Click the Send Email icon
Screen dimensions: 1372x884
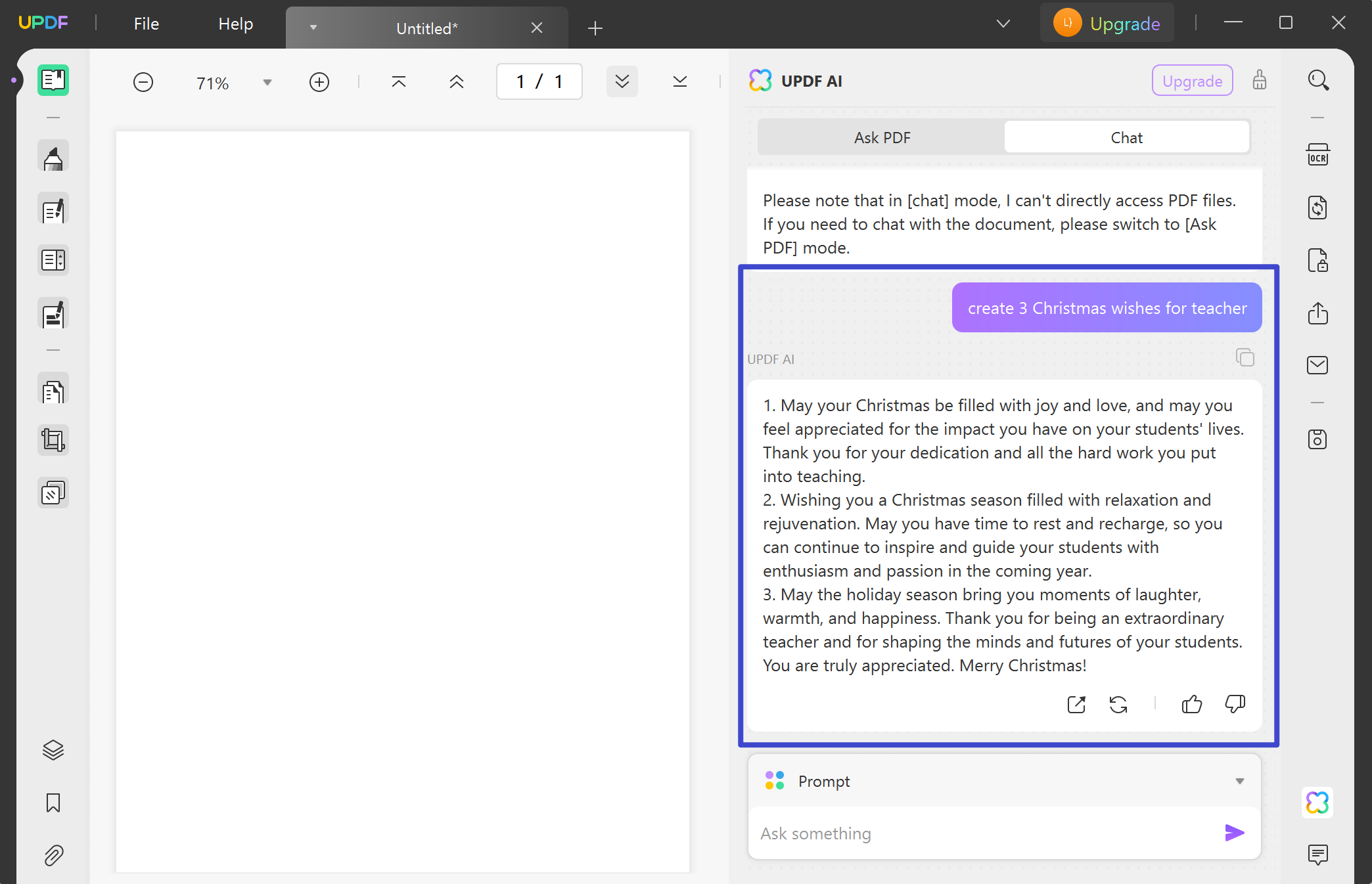click(1317, 365)
